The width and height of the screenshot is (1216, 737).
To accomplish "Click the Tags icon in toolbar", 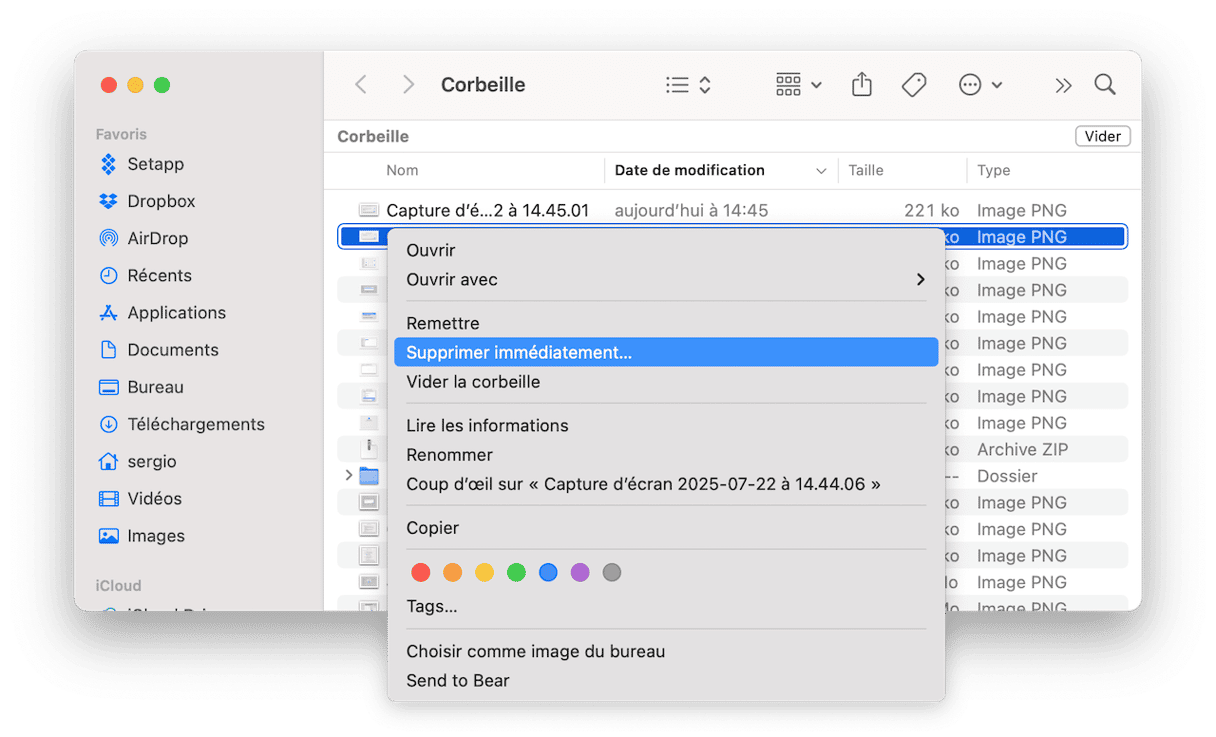I will coord(913,85).
